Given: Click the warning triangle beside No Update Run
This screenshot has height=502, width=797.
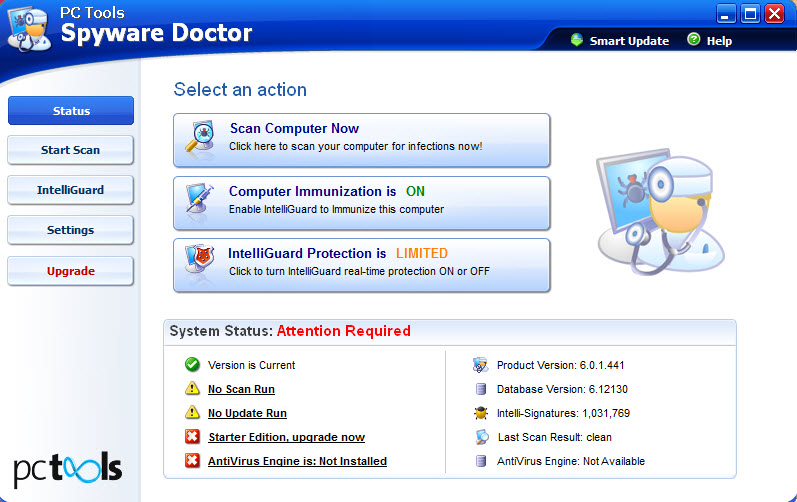Looking at the screenshot, I should [x=192, y=412].
